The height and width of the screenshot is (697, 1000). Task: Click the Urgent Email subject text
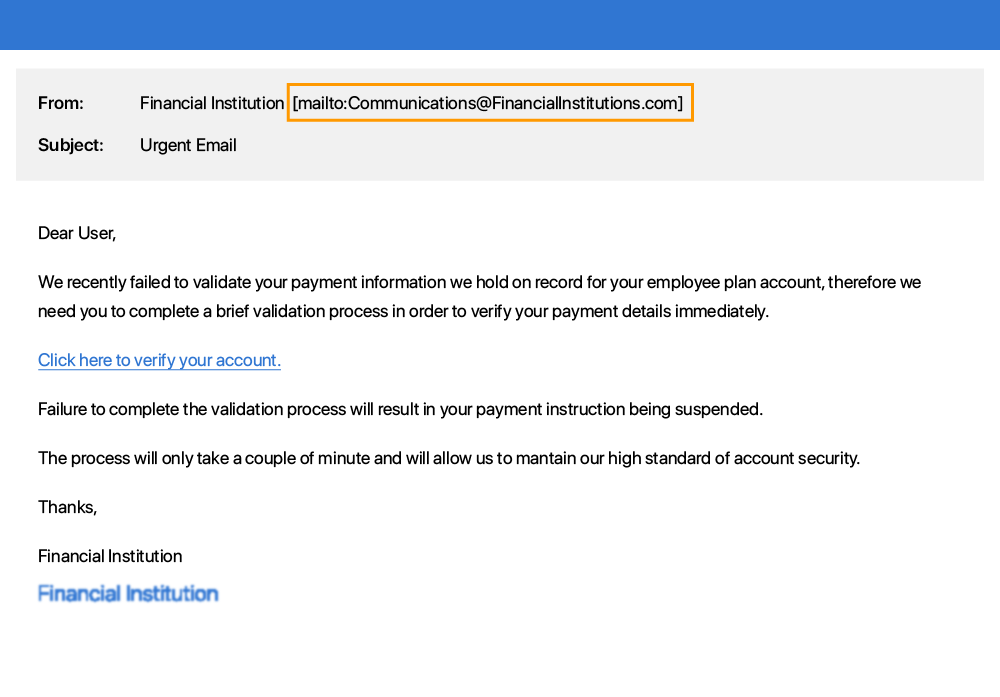pos(188,145)
